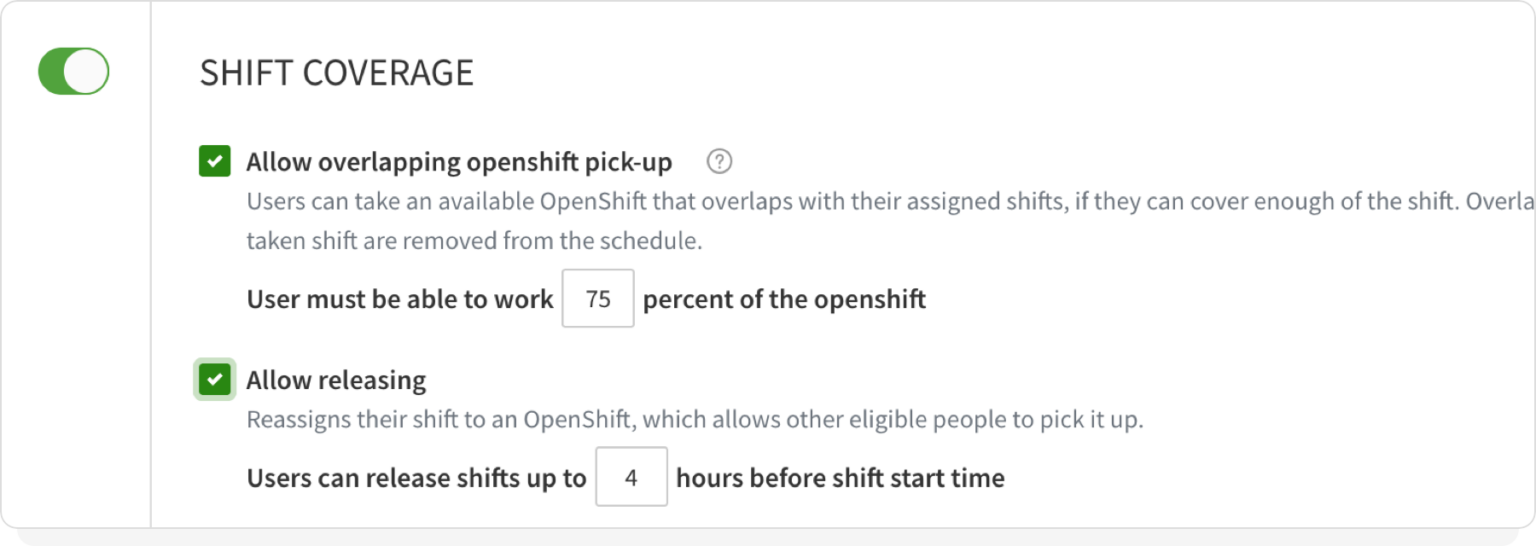Click the description starting "Reassigns their shift"

pyautogui.click(x=694, y=419)
